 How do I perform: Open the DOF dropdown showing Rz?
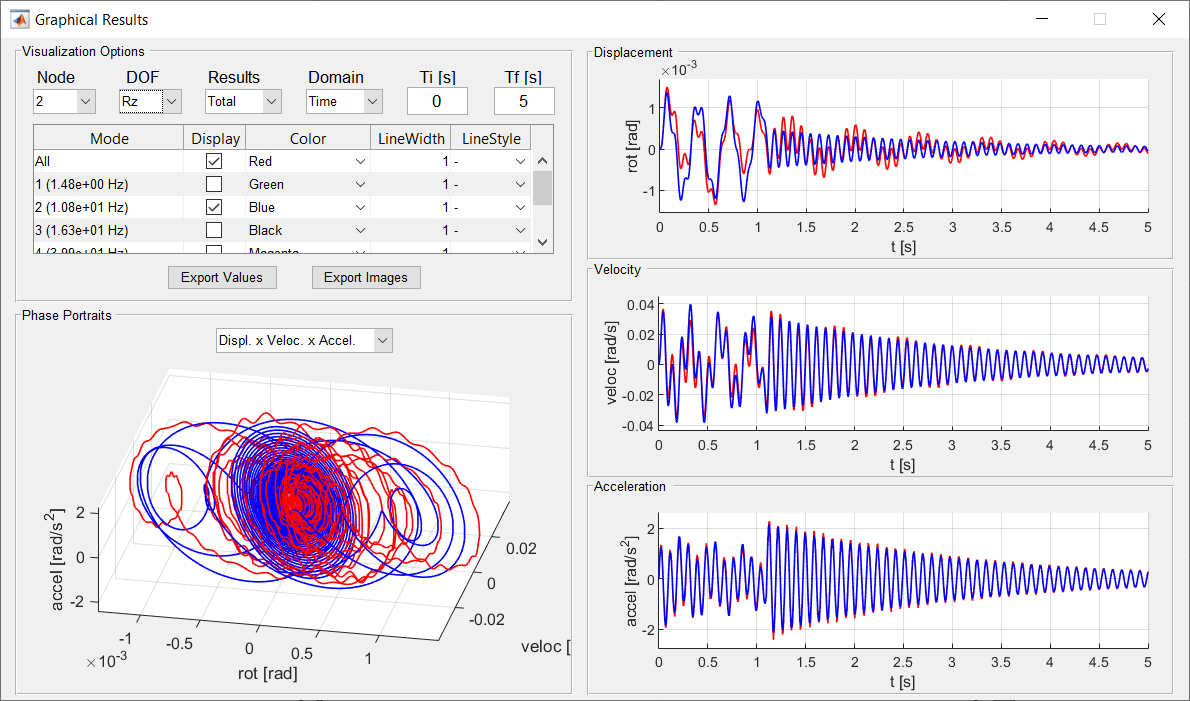point(151,101)
